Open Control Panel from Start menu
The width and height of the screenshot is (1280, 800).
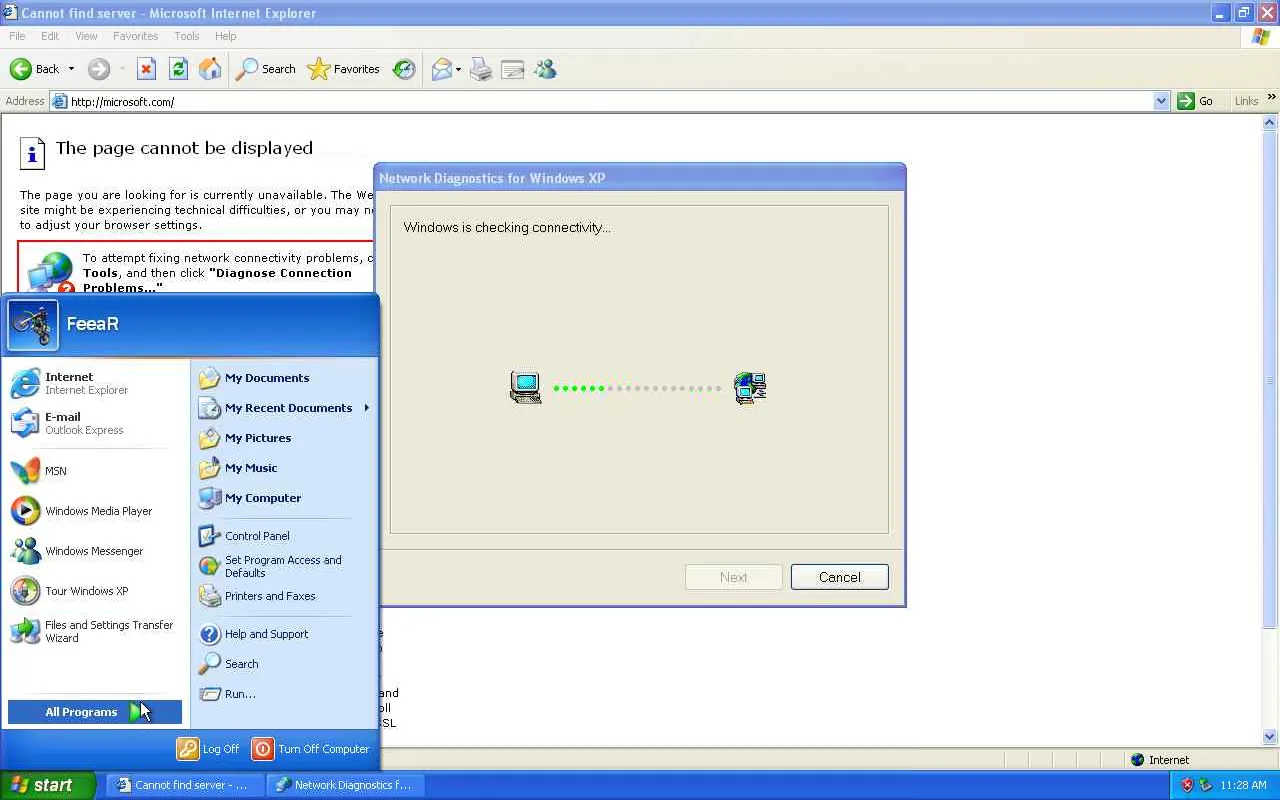click(284, 536)
